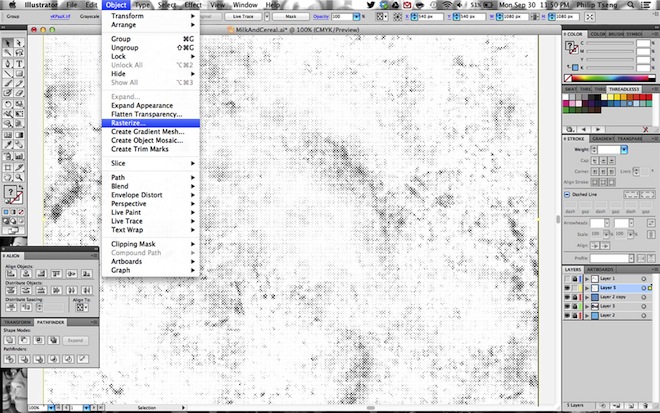Toggle lock for Layer 3
This screenshot has width=660, height=413.
575,306
